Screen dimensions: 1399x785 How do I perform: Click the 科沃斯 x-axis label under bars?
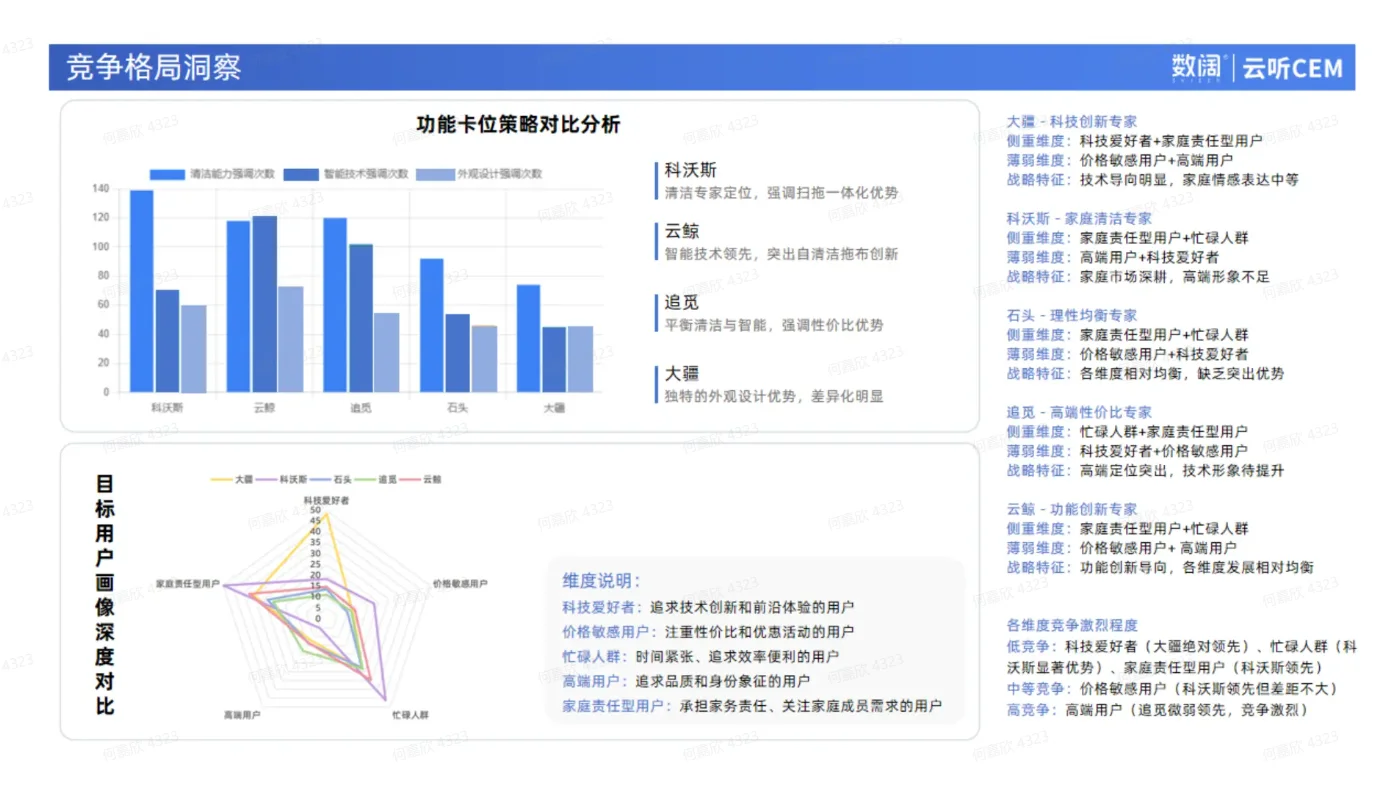point(167,408)
